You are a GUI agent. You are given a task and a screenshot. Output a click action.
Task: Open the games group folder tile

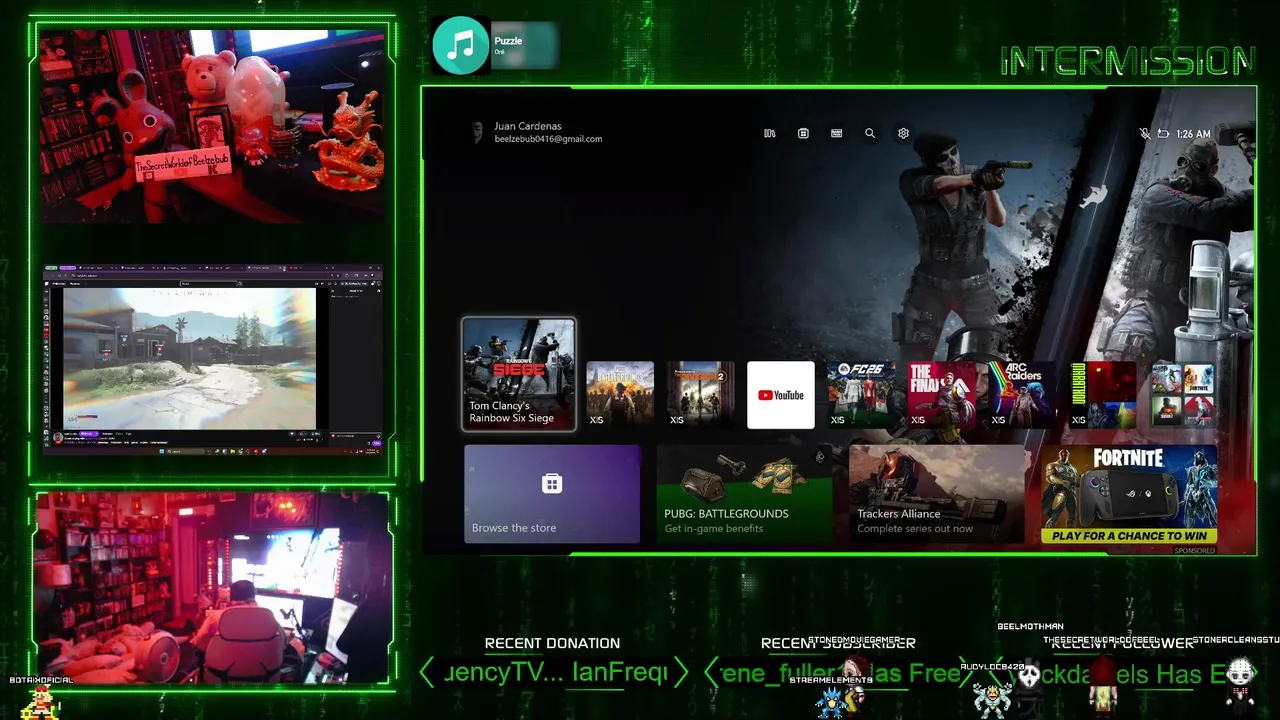coord(1183,395)
